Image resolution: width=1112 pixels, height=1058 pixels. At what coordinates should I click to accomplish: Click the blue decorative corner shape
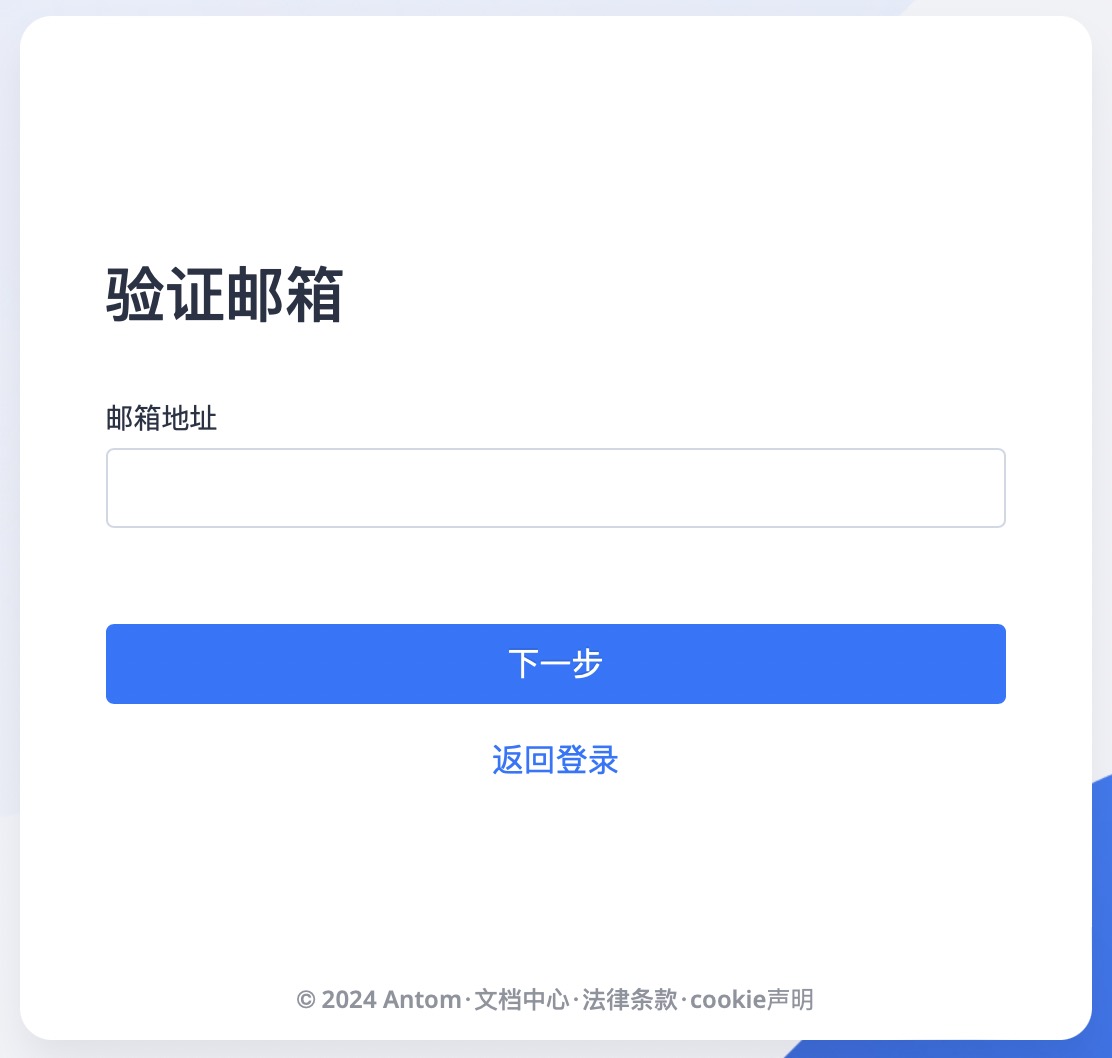pos(1101,922)
